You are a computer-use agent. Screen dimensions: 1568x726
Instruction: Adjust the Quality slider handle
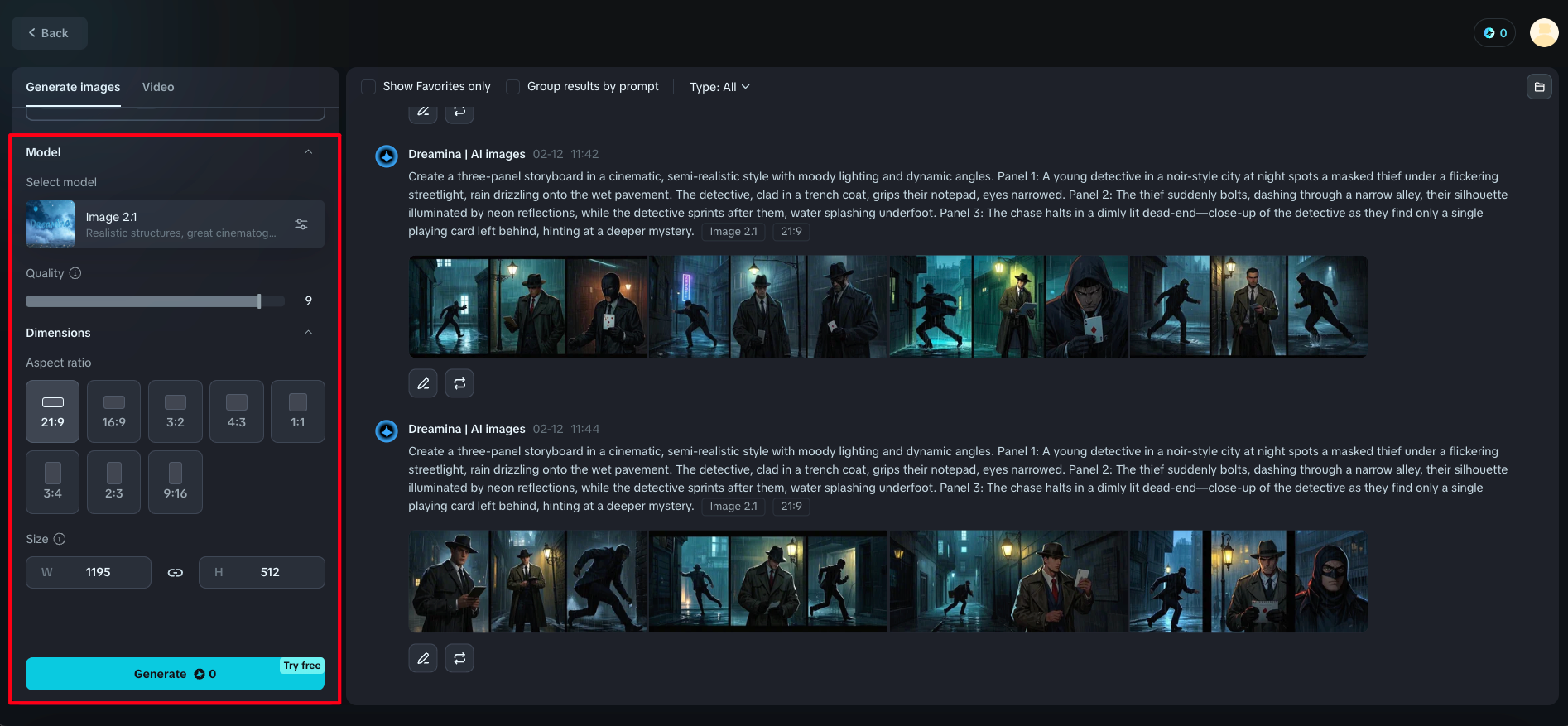pos(259,301)
